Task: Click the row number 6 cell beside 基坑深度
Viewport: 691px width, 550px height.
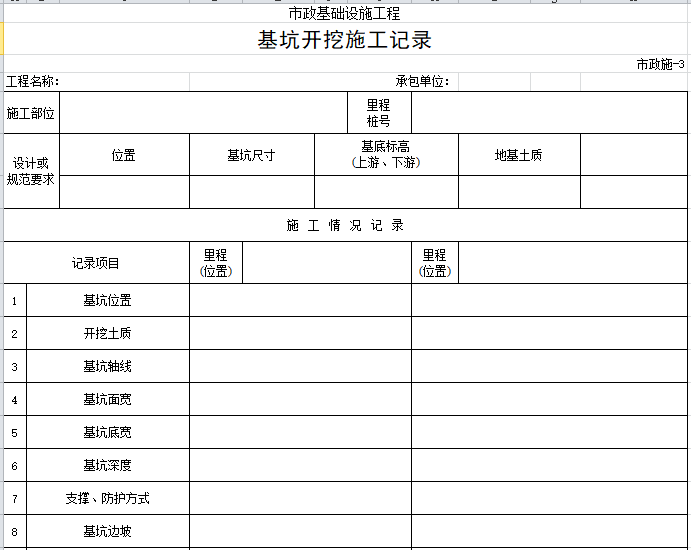Action: tap(15, 466)
